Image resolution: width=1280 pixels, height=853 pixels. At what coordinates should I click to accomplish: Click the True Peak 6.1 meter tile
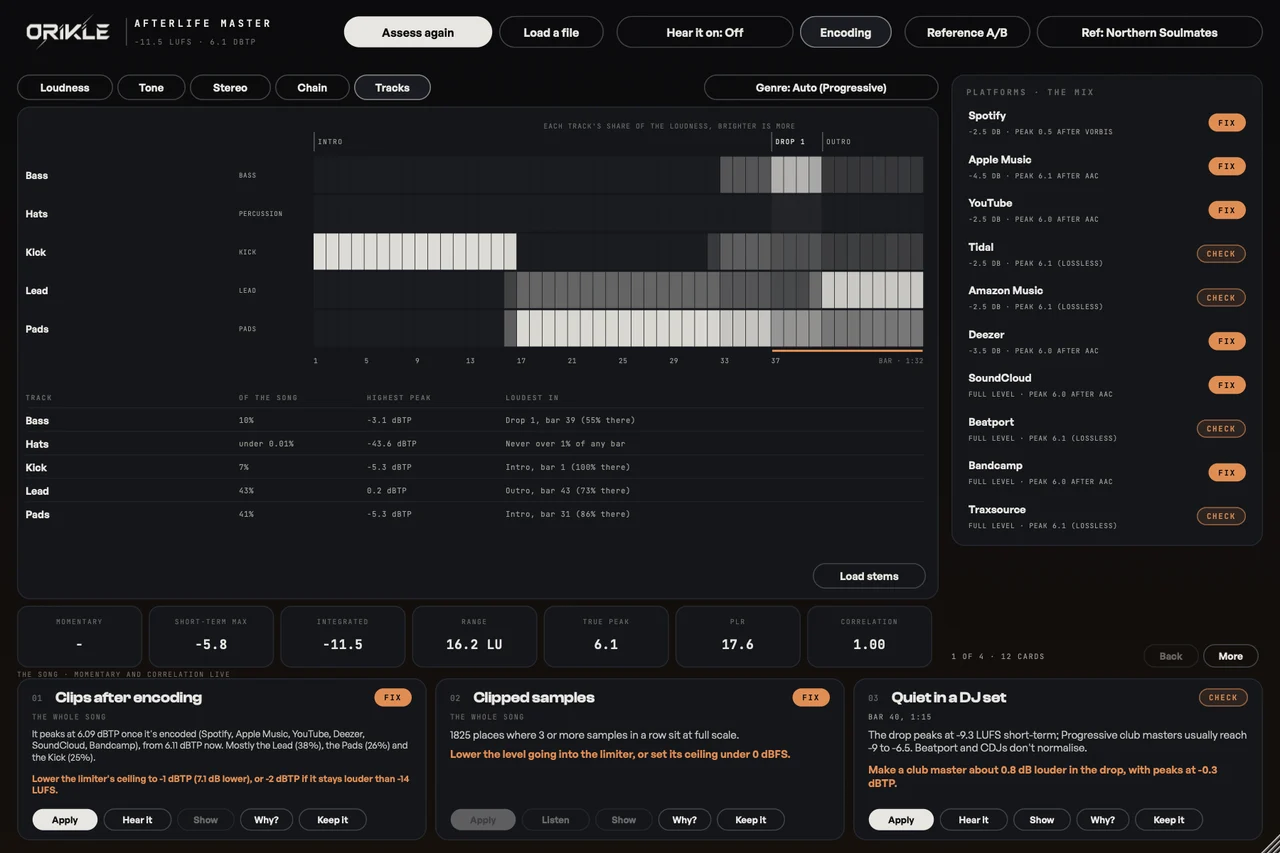click(x=606, y=636)
